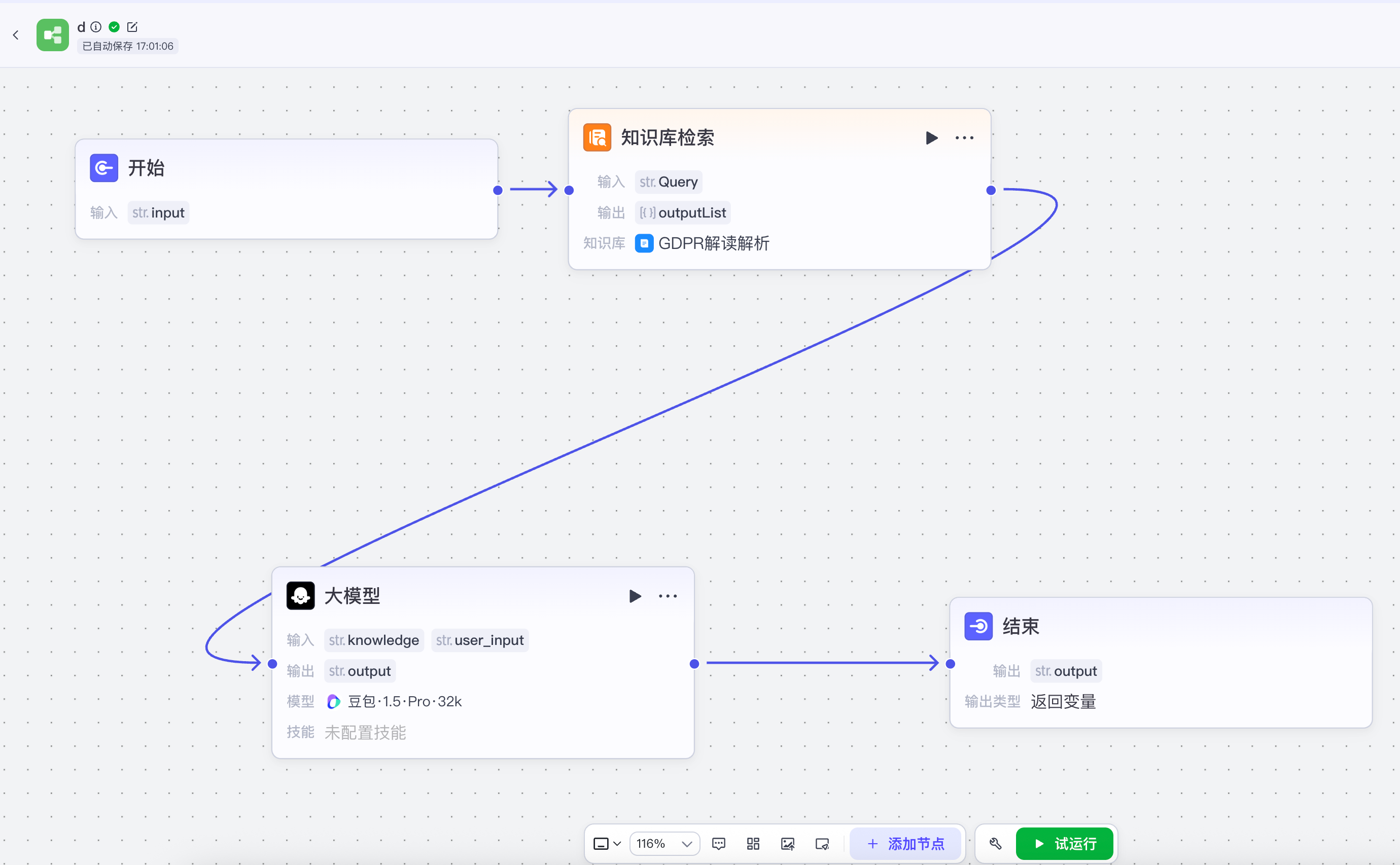
Task: Run the 大模型 node with play icon
Action: (x=635, y=596)
